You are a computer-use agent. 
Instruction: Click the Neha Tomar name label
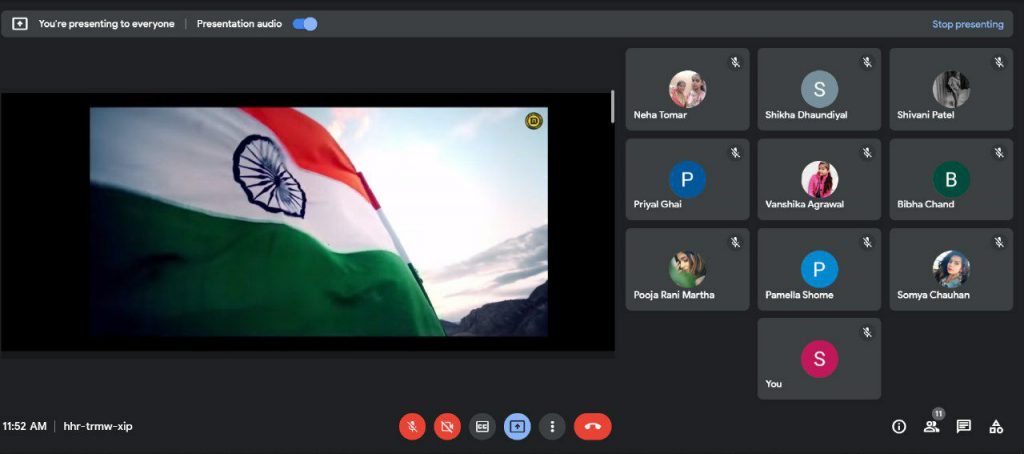click(660, 115)
